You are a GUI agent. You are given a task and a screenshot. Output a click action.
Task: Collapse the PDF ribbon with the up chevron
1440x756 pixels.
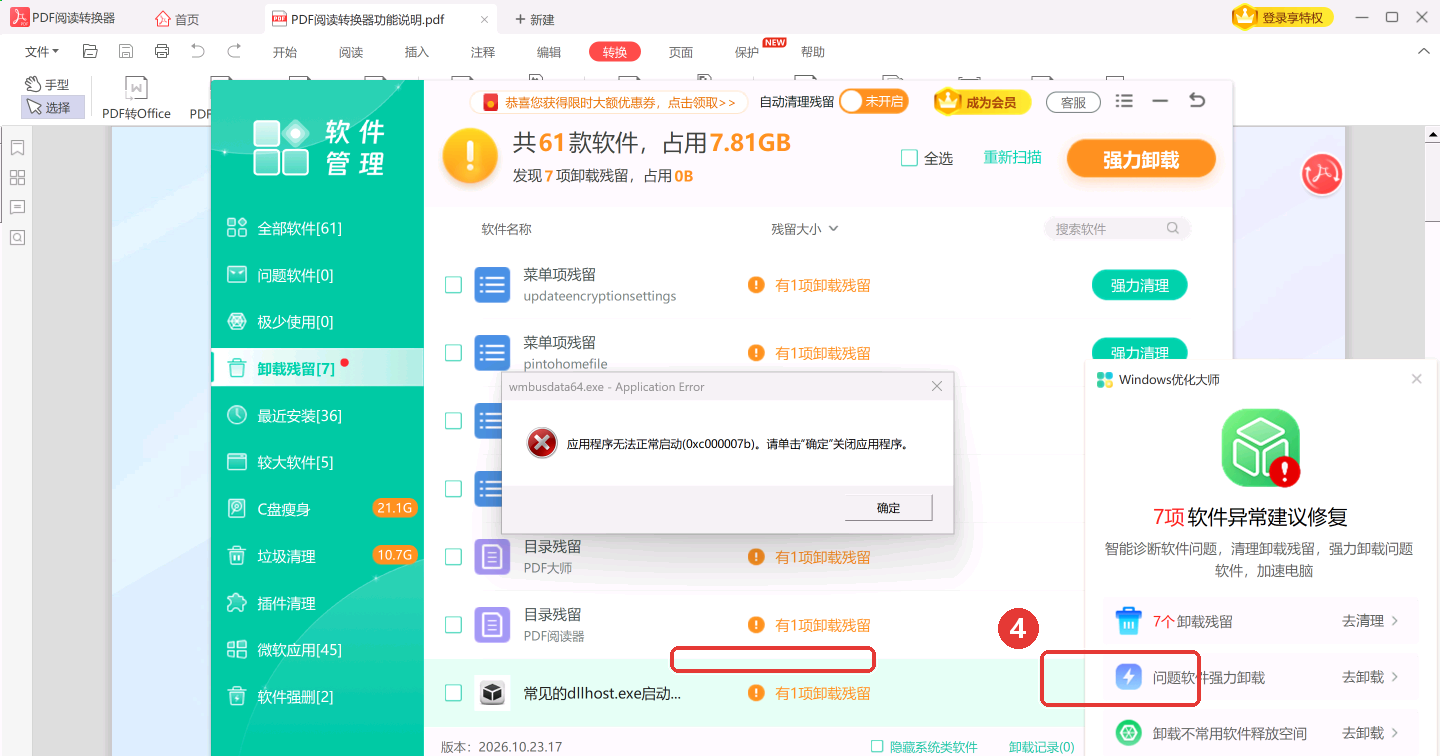(x=1423, y=51)
